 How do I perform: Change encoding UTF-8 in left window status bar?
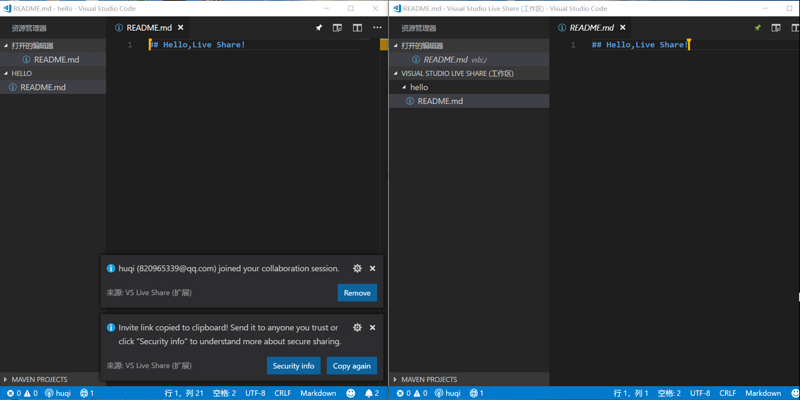click(255, 393)
